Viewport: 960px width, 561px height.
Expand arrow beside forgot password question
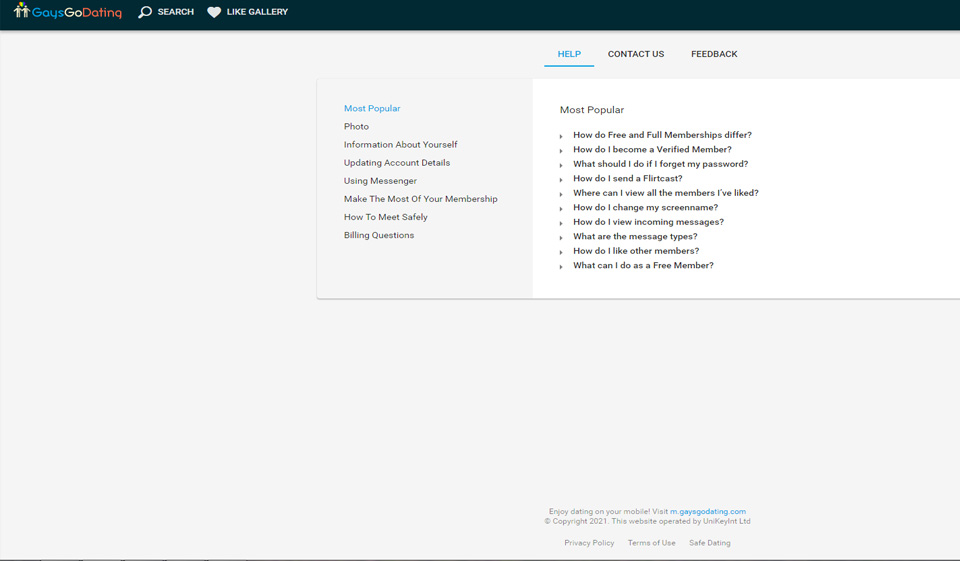tap(562, 165)
